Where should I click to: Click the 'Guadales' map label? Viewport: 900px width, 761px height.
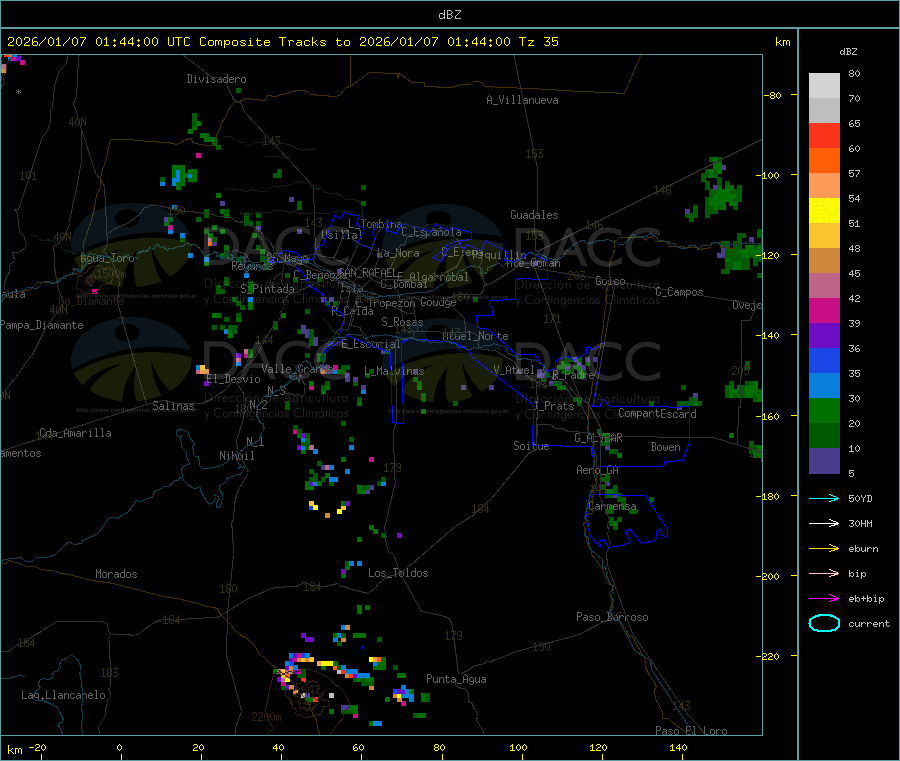pyautogui.click(x=534, y=215)
